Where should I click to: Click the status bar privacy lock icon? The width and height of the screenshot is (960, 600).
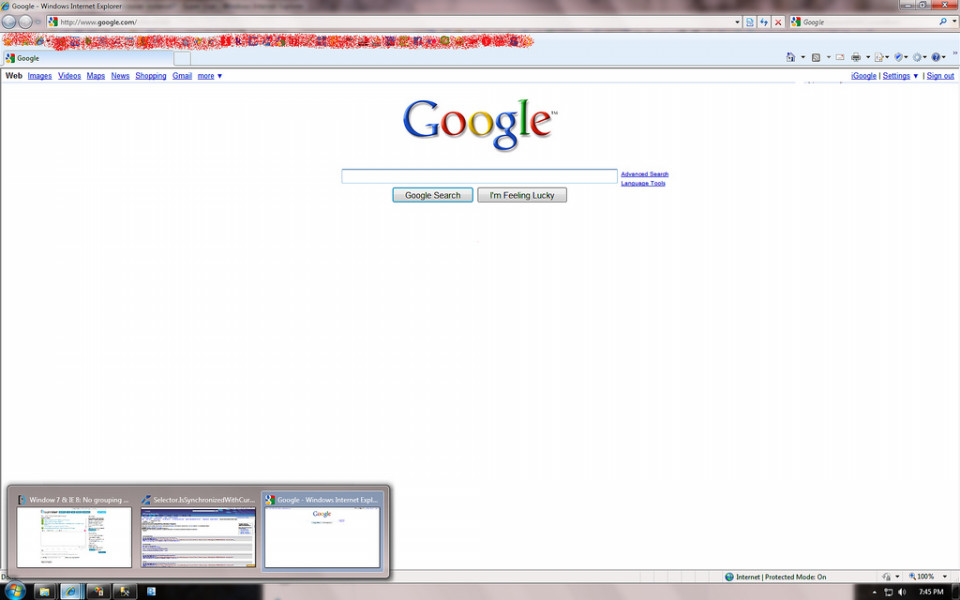click(x=887, y=577)
